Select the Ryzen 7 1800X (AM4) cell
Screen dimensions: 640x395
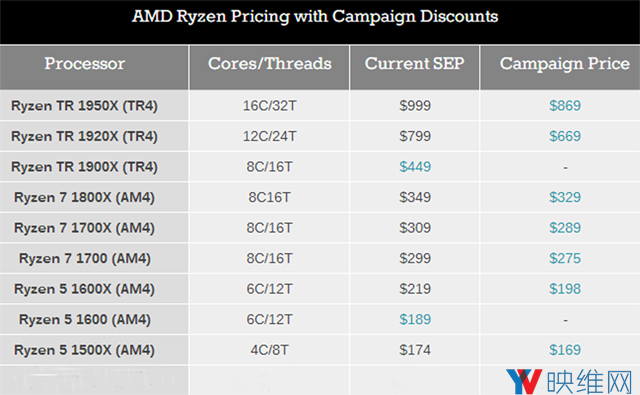(84, 198)
